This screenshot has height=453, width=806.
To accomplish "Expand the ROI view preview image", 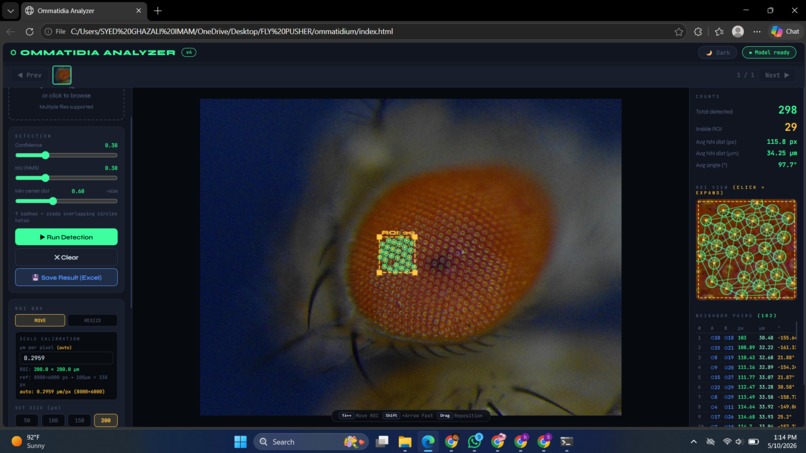I will click(x=746, y=249).
